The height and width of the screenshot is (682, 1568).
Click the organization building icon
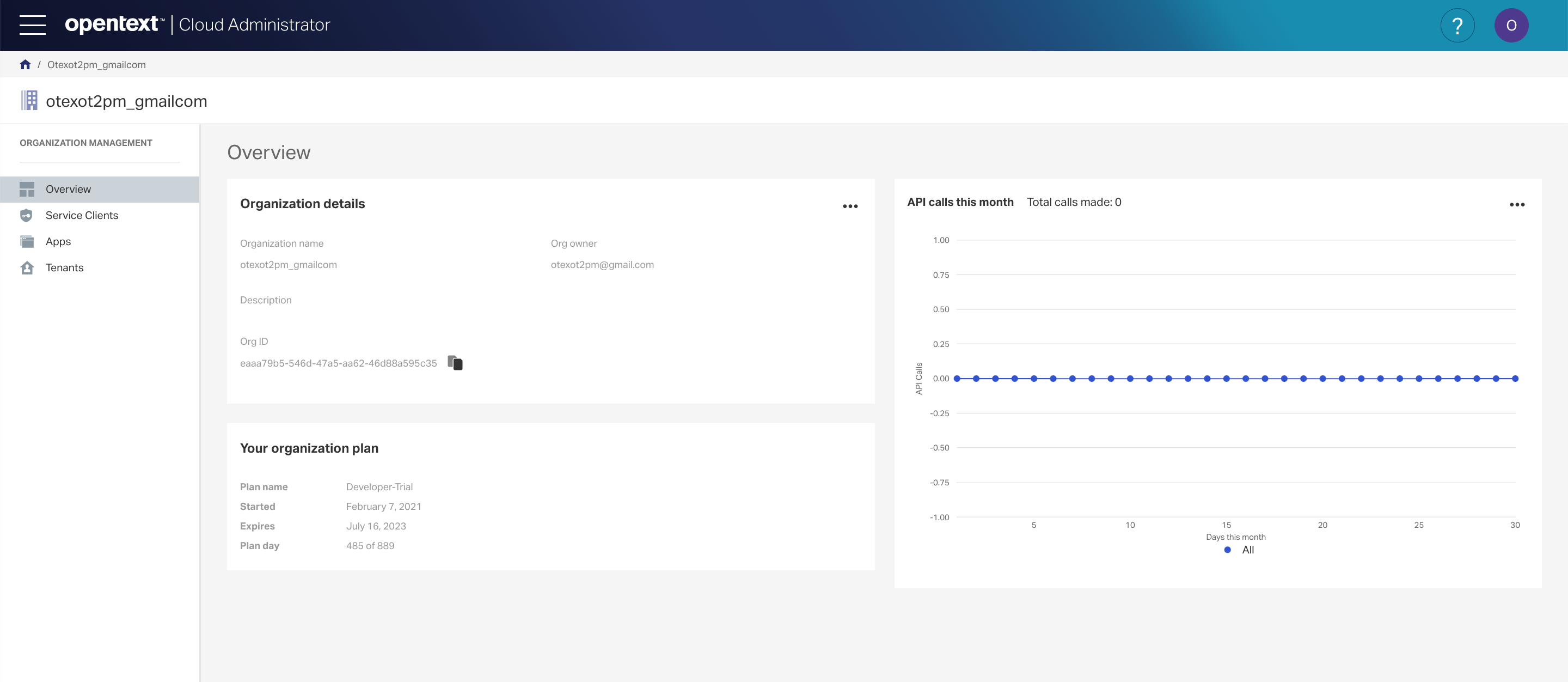click(x=29, y=100)
